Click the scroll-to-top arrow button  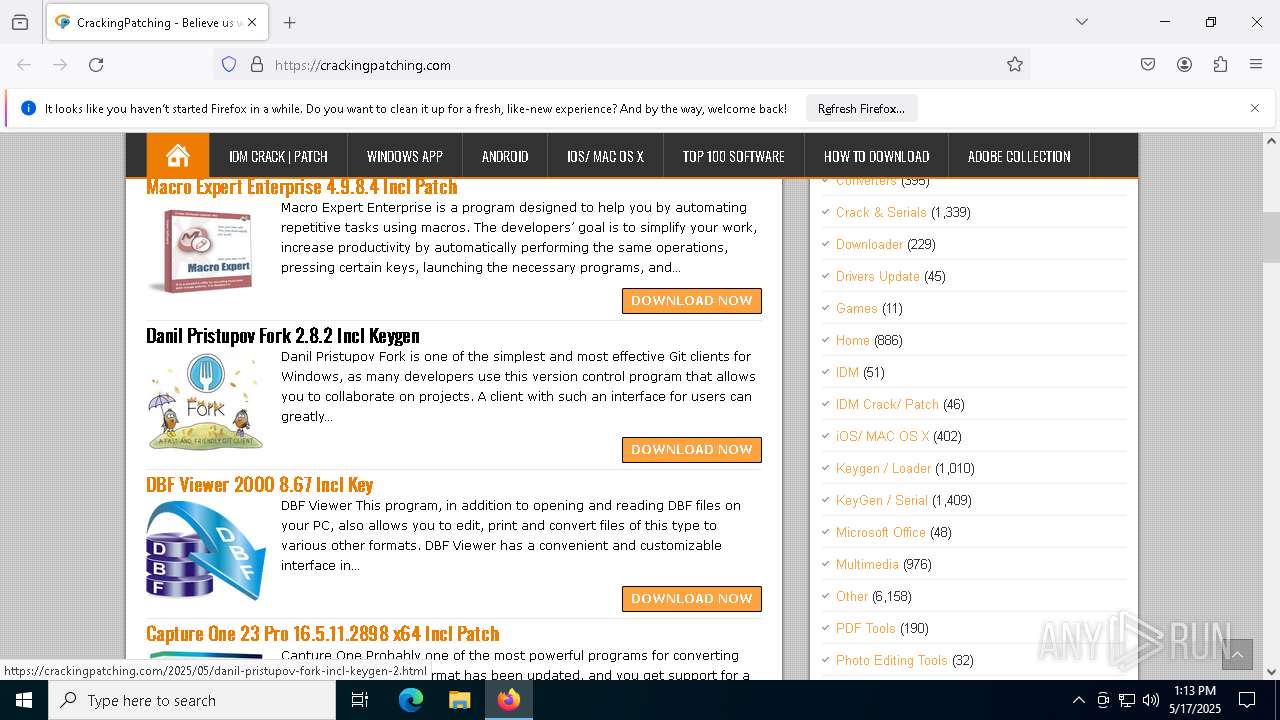[x=1237, y=654]
